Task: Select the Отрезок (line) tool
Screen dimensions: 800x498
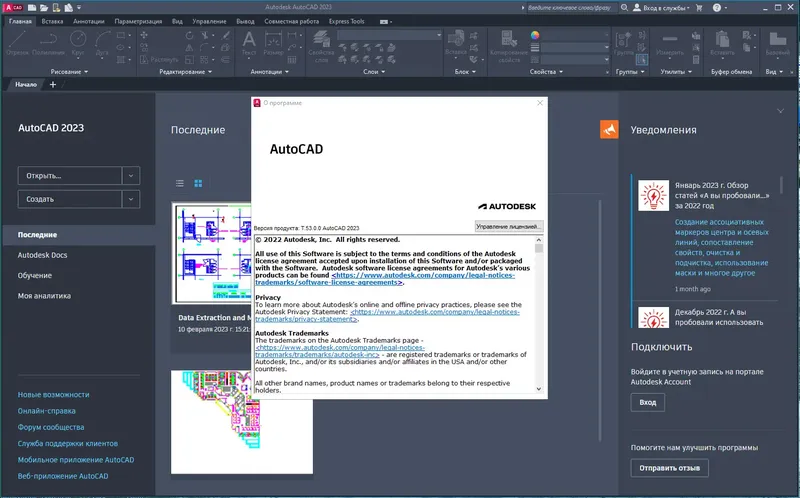Action: [17, 43]
